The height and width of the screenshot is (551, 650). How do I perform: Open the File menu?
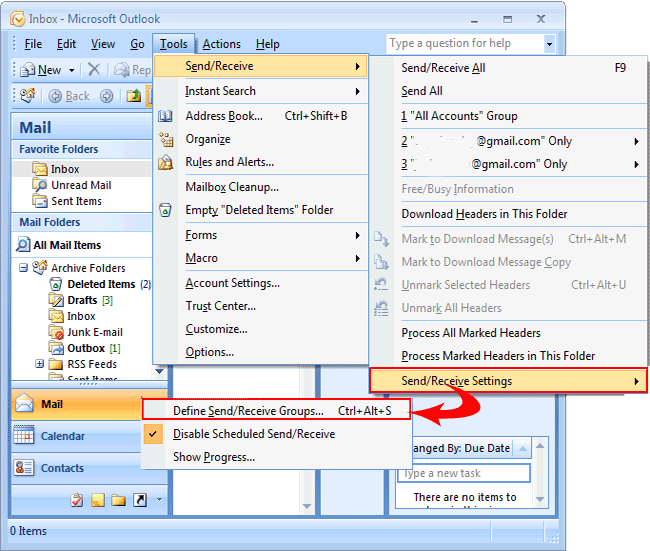(33, 44)
